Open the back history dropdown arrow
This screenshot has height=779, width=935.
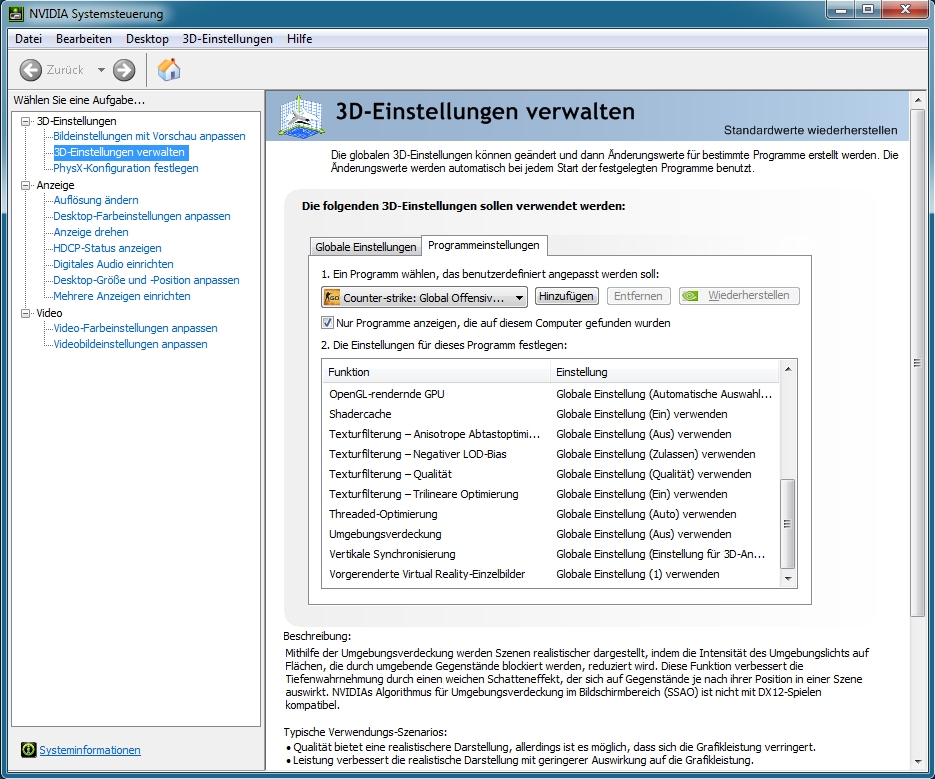click(x=101, y=70)
